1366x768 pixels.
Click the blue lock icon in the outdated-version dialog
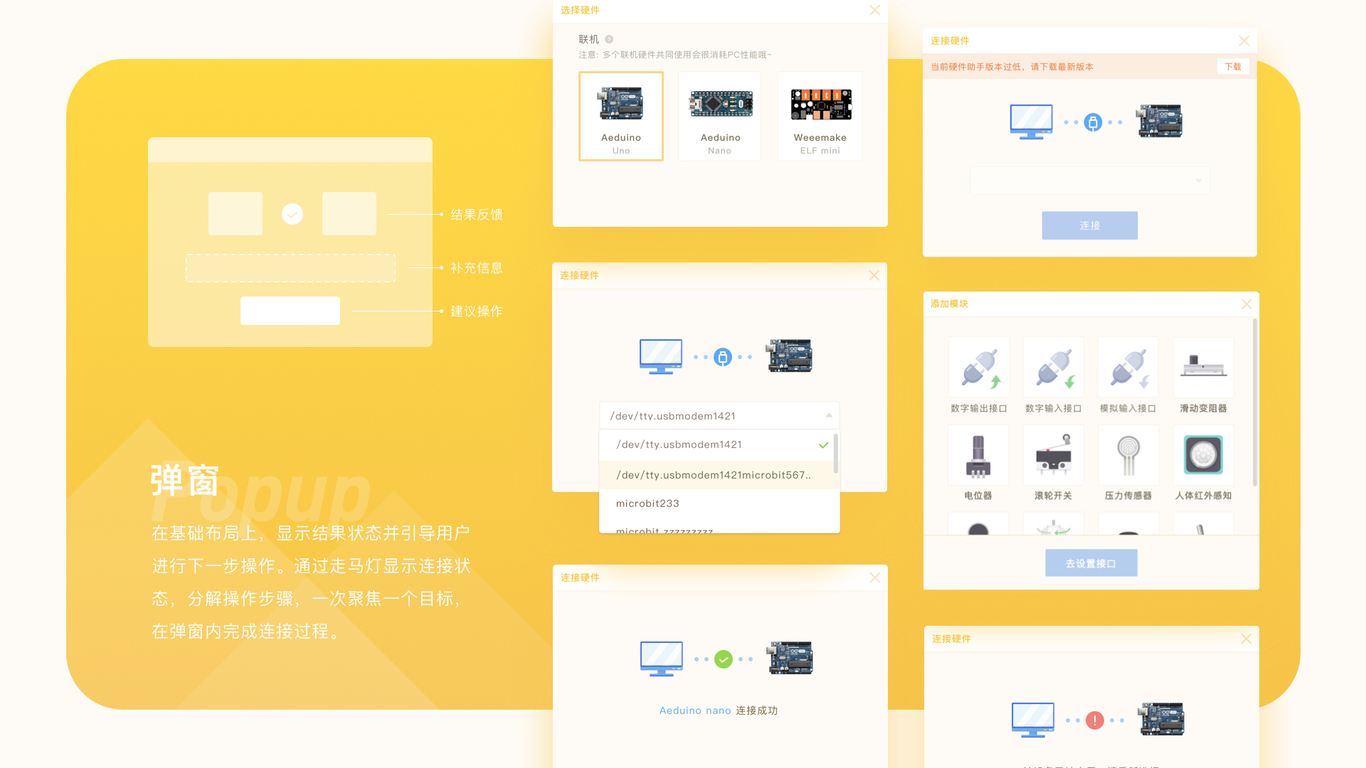pos(1093,122)
